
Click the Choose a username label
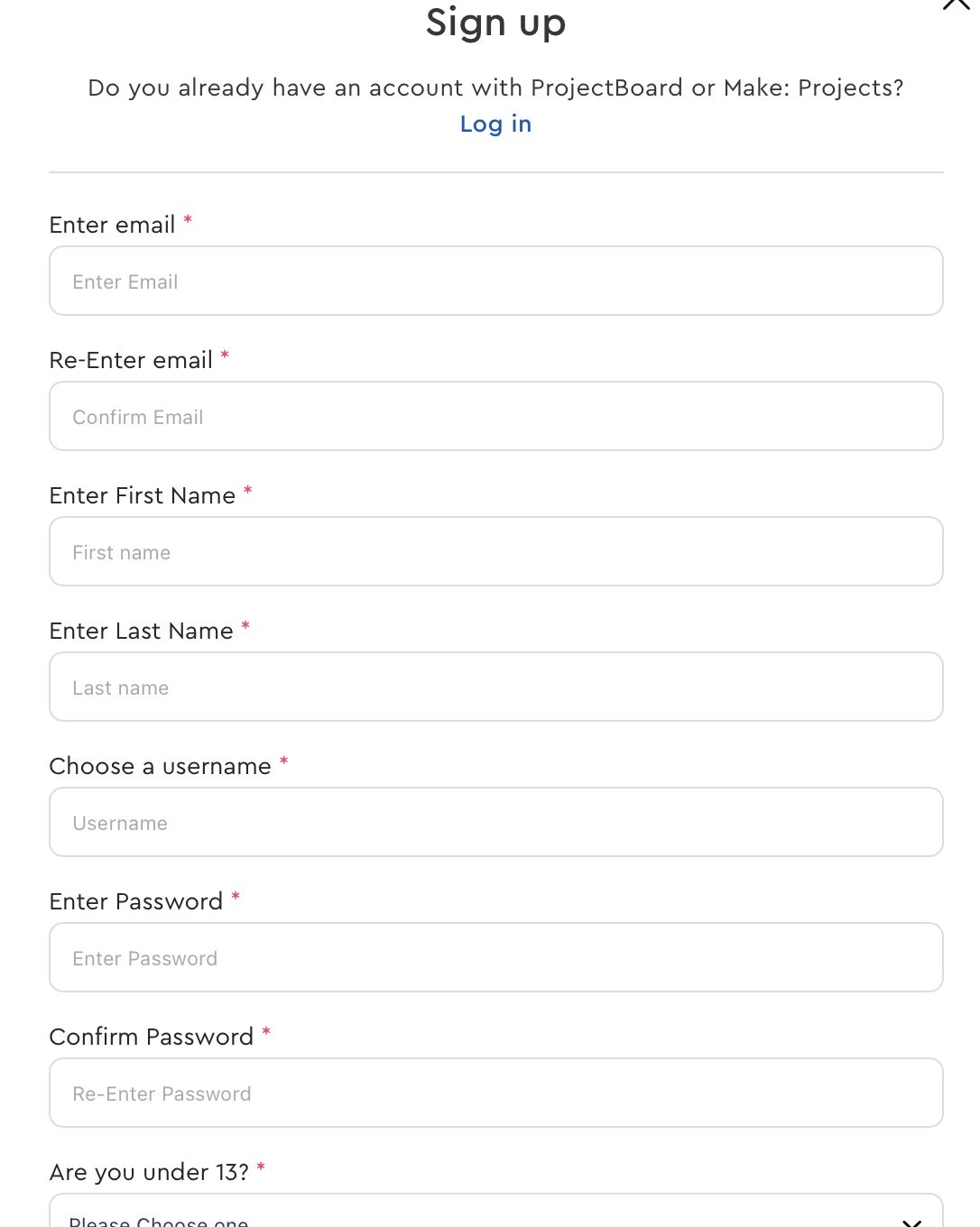(x=161, y=766)
